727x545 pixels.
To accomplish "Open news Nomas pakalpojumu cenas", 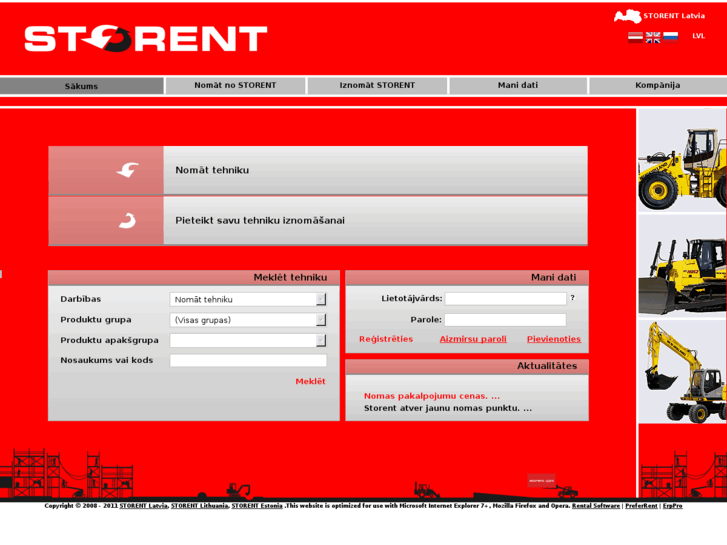I will click(432, 396).
